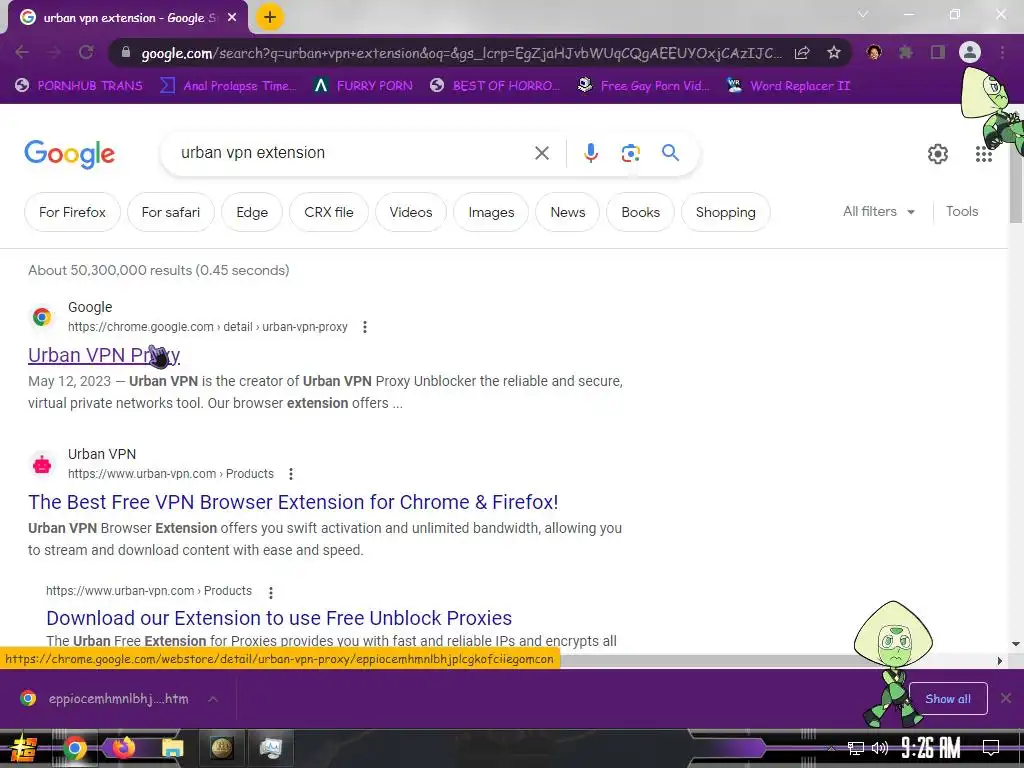Open the BEST OF HORRO... bookmark
This screenshot has height=768, width=1024.
click(x=495, y=86)
